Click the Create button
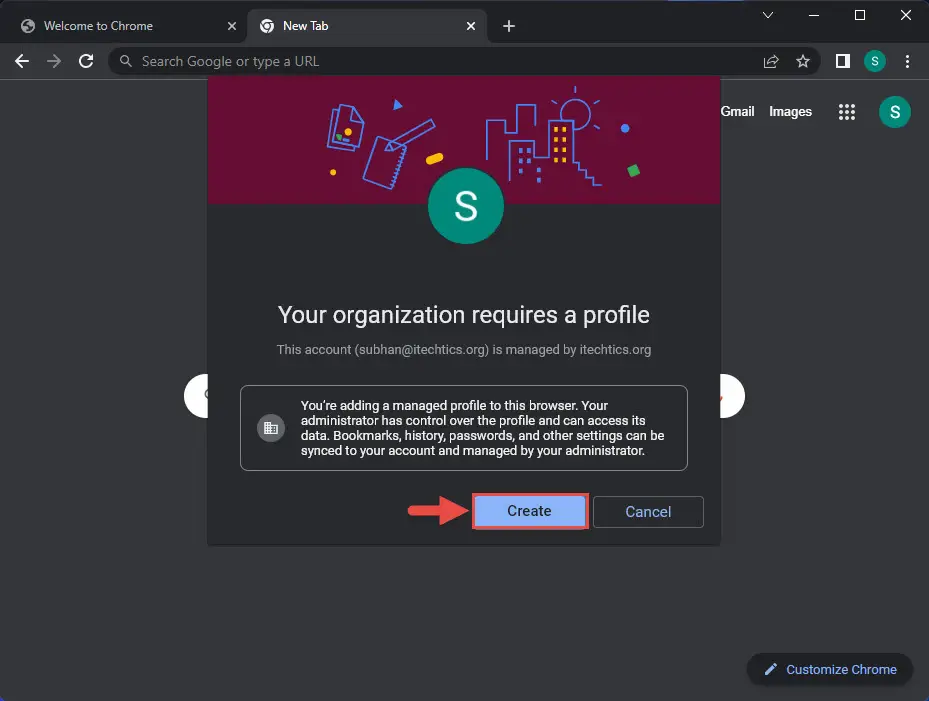This screenshot has width=929, height=701. pyautogui.click(x=530, y=511)
